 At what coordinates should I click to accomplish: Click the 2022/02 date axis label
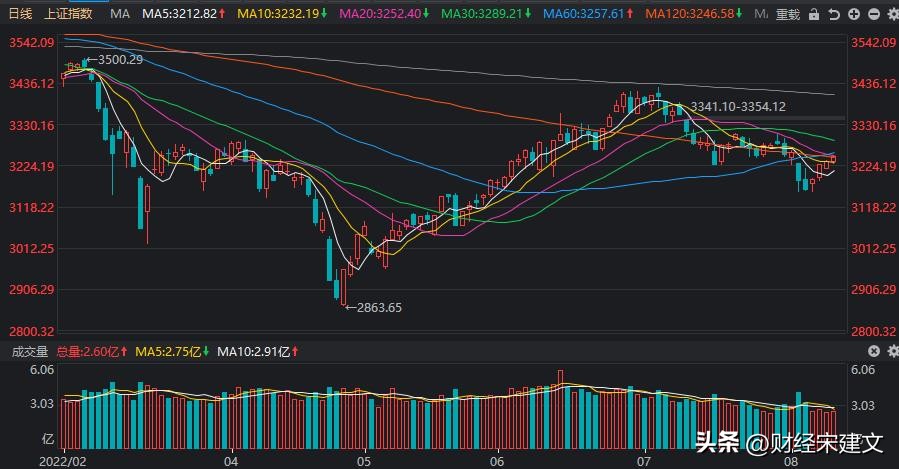pos(62,462)
